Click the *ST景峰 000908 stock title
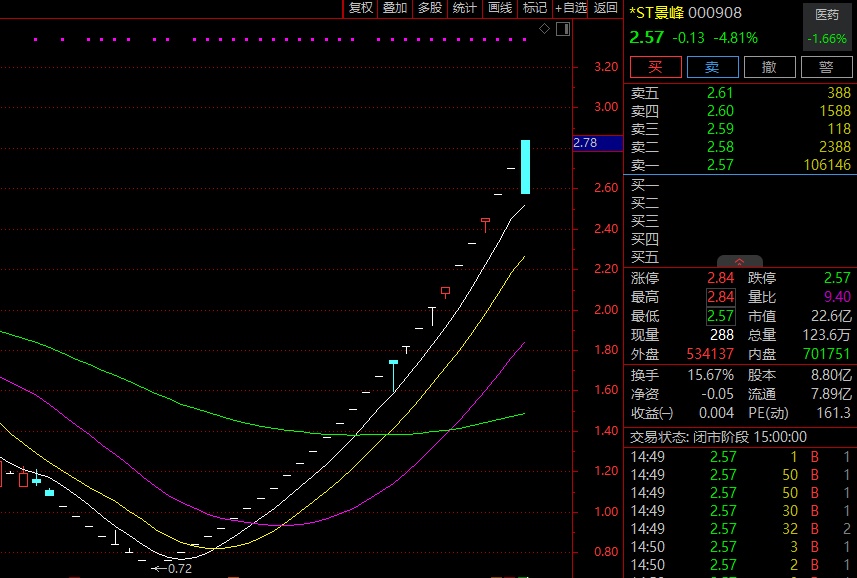The image size is (857, 578). [x=685, y=13]
